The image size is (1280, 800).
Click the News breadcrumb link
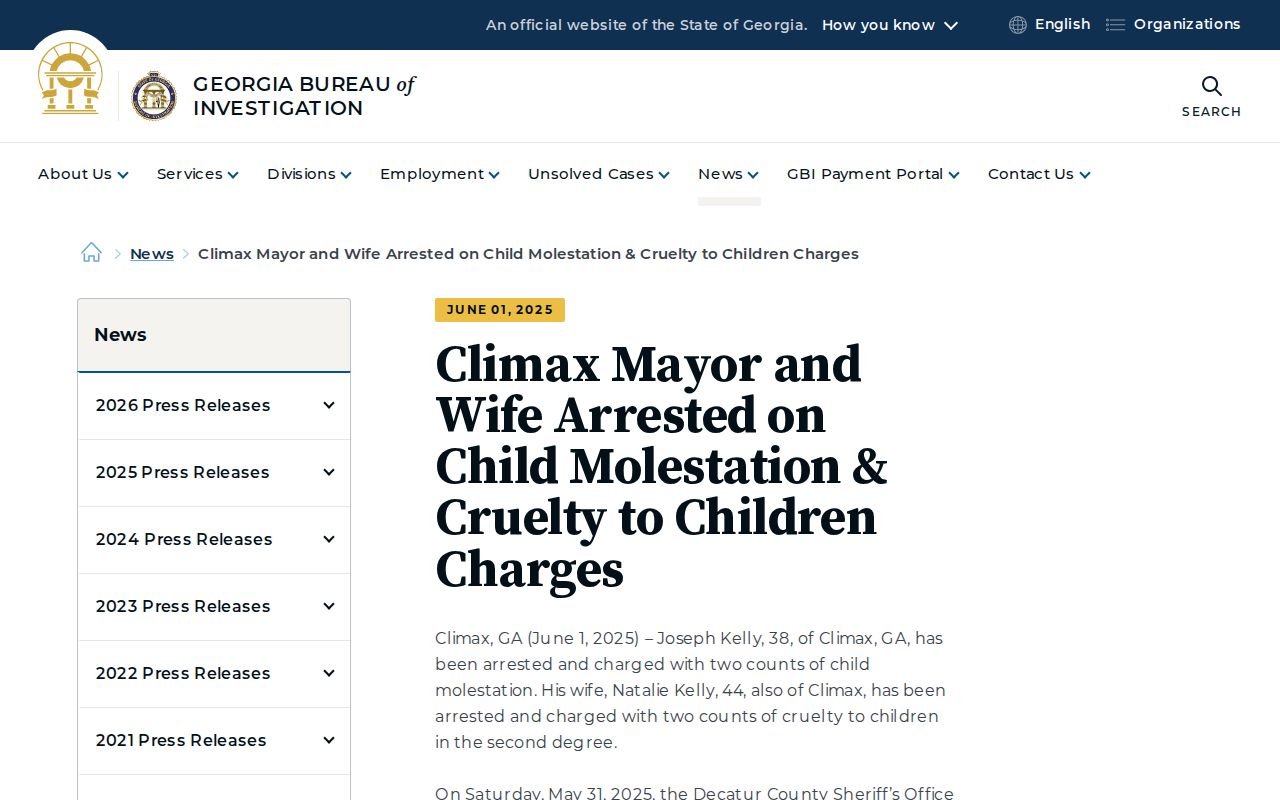152,254
